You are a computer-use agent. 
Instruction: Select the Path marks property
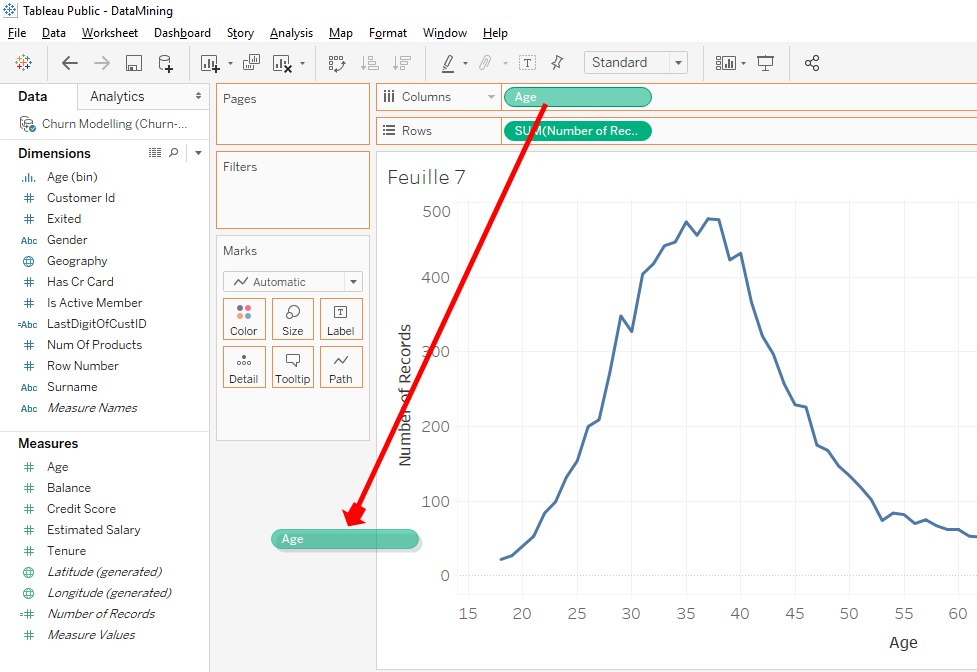point(341,367)
